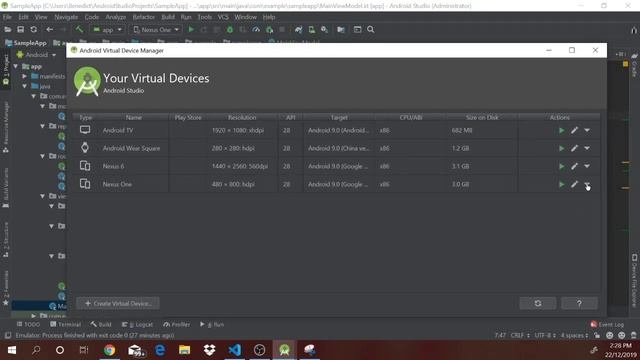The width and height of the screenshot is (640, 360).
Task: Open File Explorer from taskbar
Action: (184, 350)
